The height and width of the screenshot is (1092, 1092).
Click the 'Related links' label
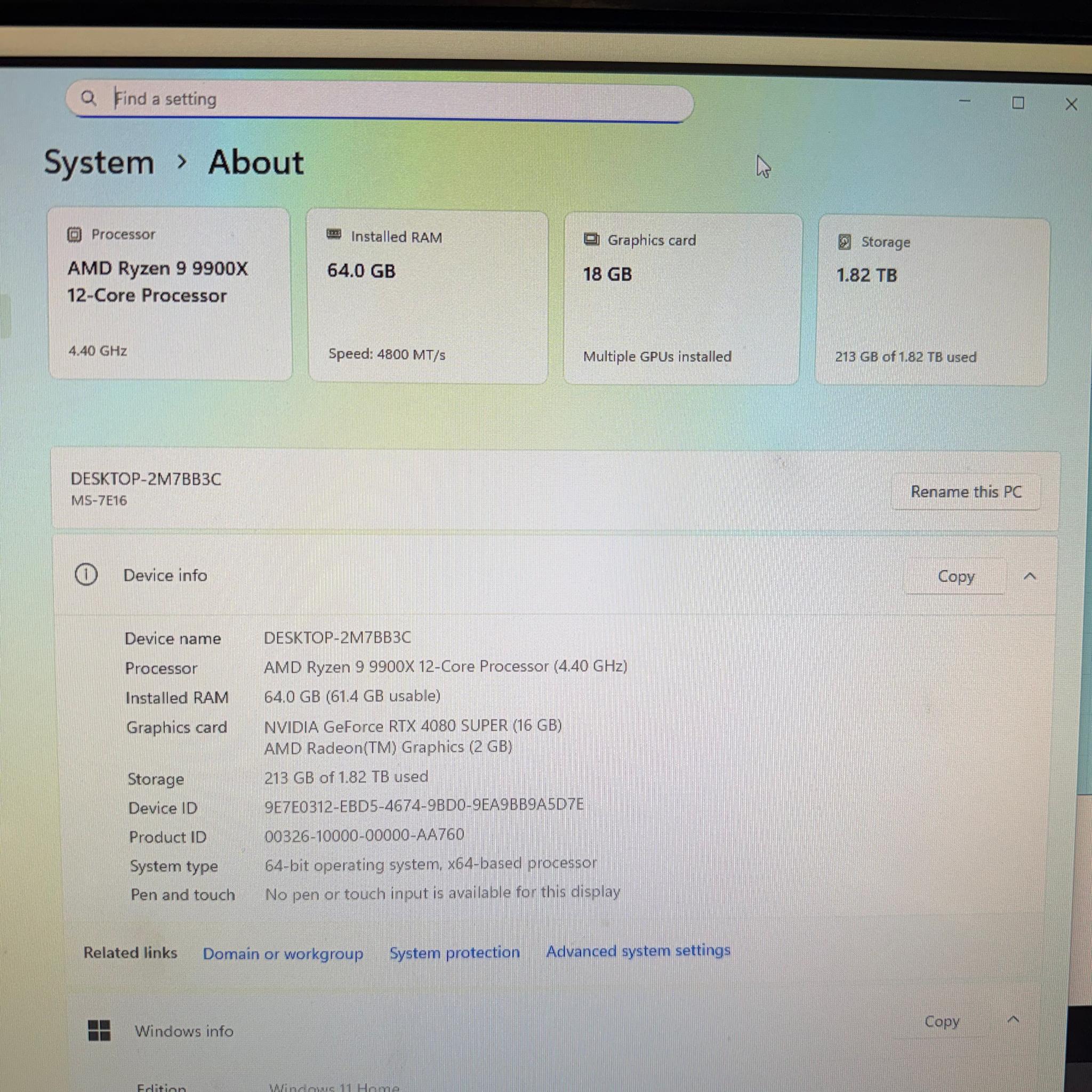point(130,952)
